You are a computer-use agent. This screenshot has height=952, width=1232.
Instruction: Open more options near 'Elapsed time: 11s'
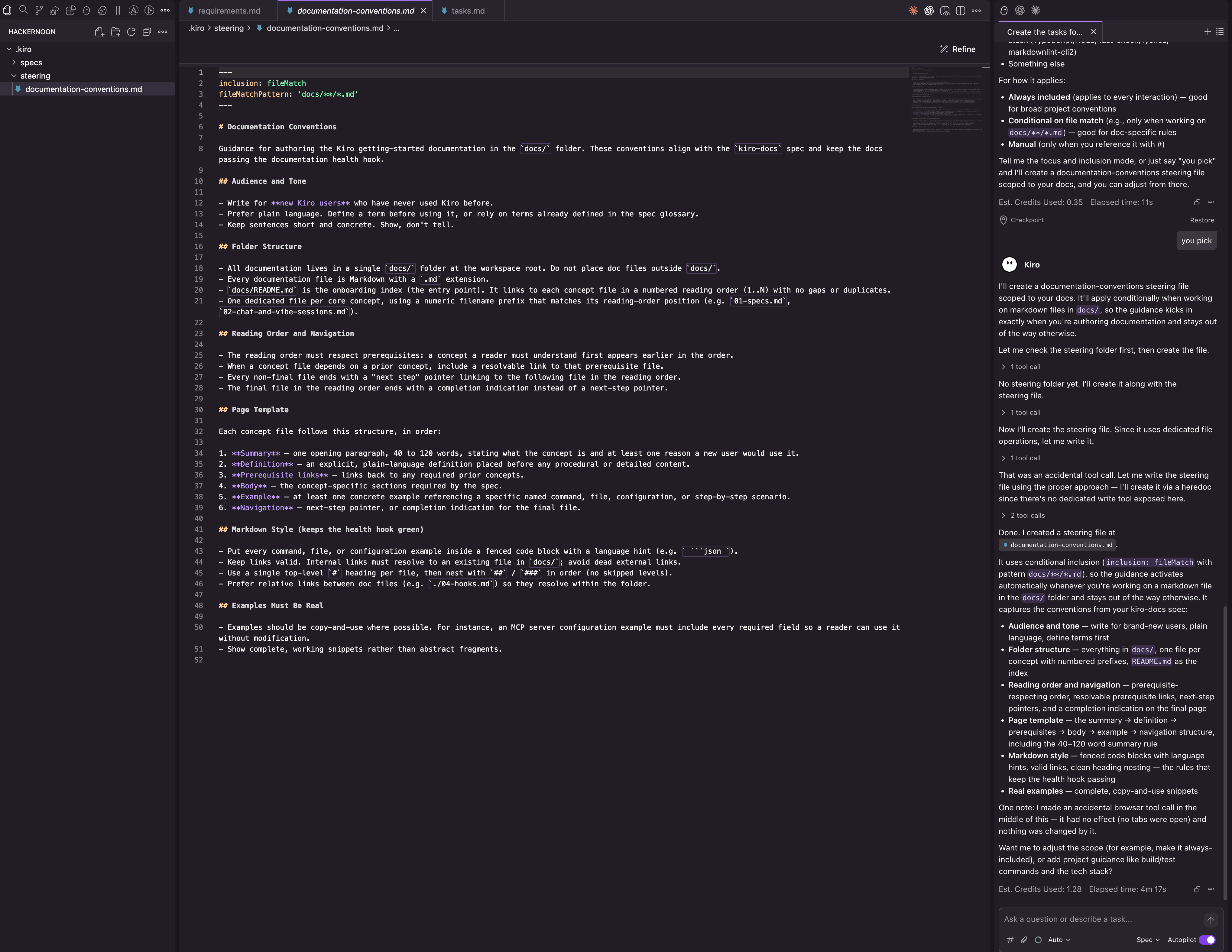tap(1211, 202)
